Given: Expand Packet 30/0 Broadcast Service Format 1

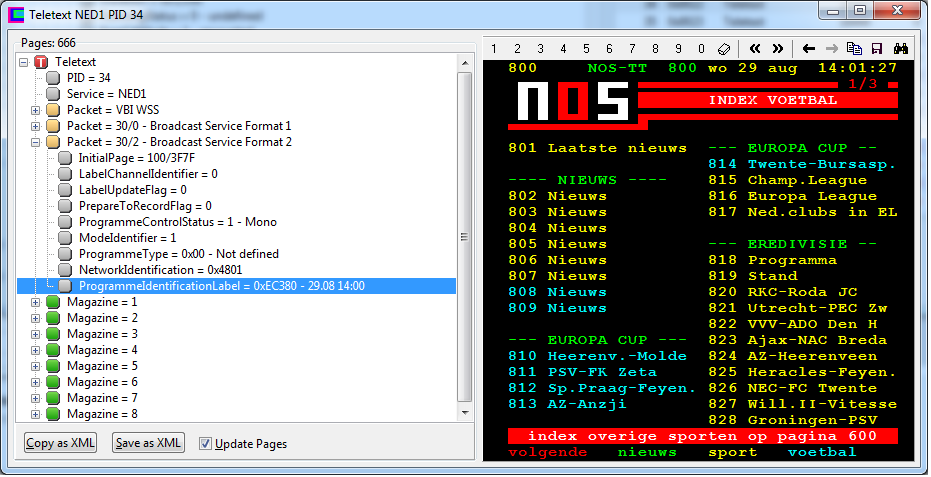Looking at the screenshot, I should point(36,126).
